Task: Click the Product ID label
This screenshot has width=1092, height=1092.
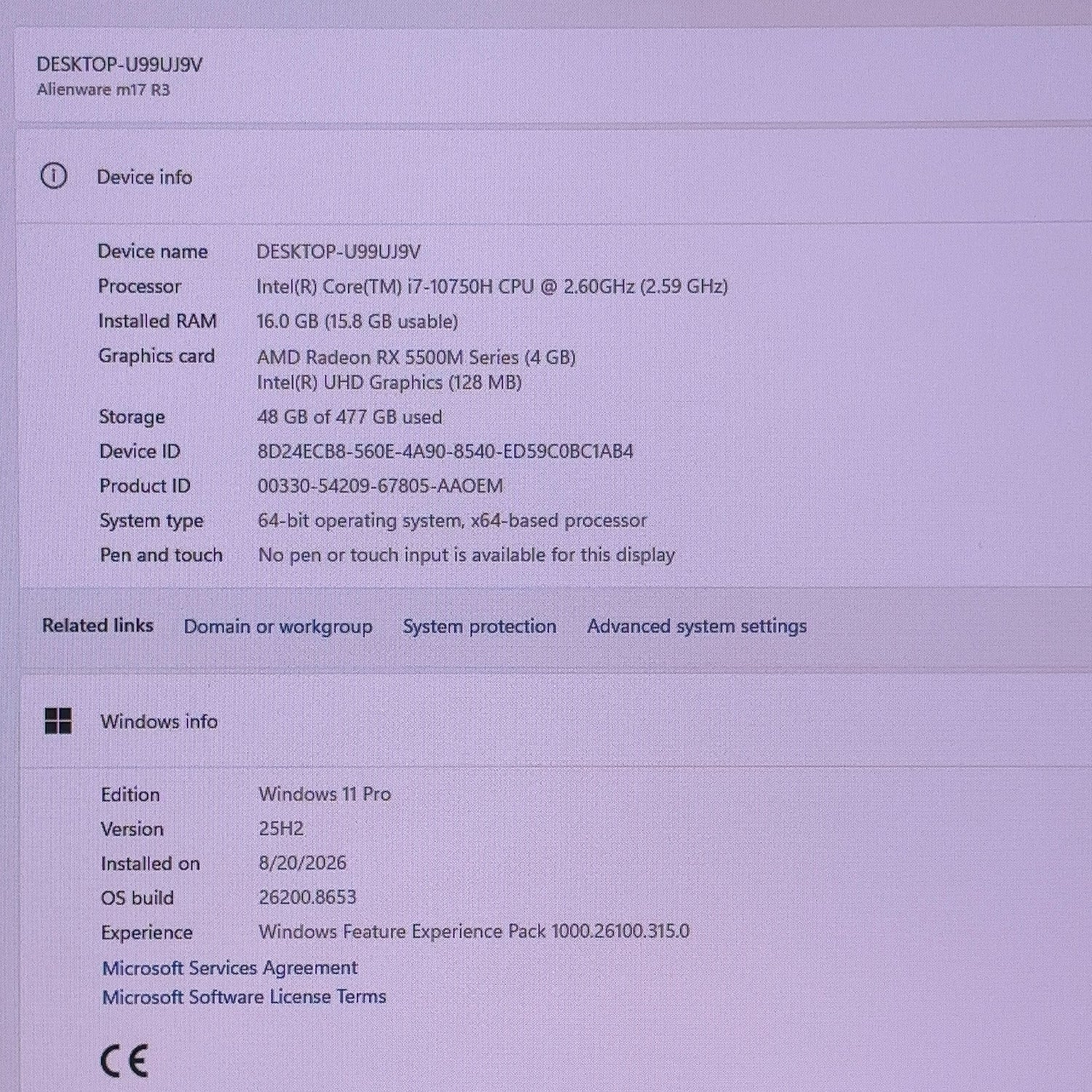Action: (145, 486)
